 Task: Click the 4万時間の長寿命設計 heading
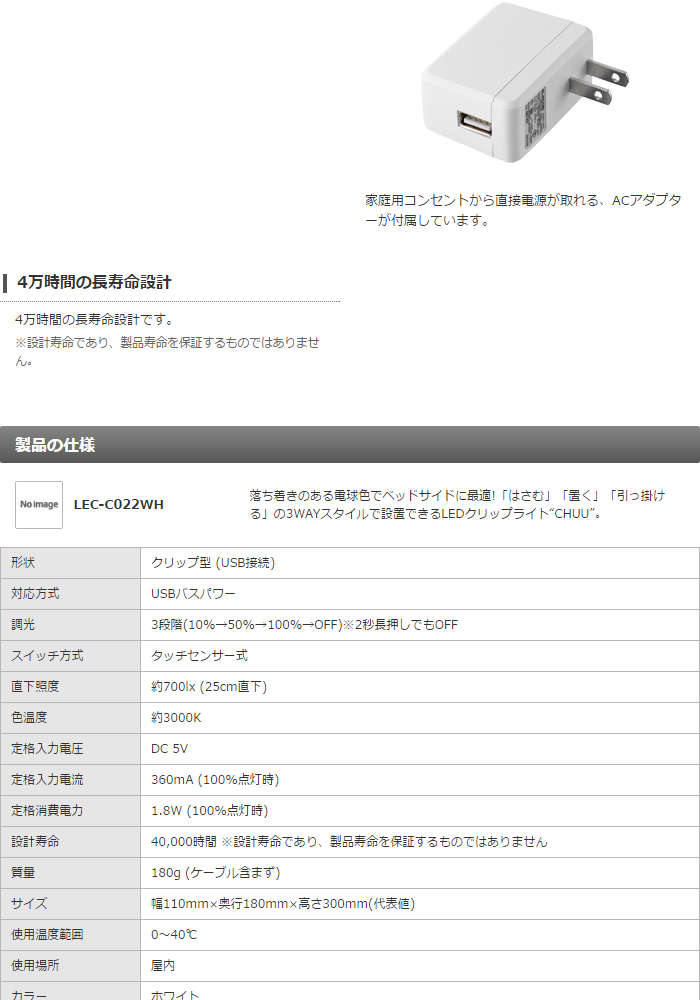(x=94, y=283)
